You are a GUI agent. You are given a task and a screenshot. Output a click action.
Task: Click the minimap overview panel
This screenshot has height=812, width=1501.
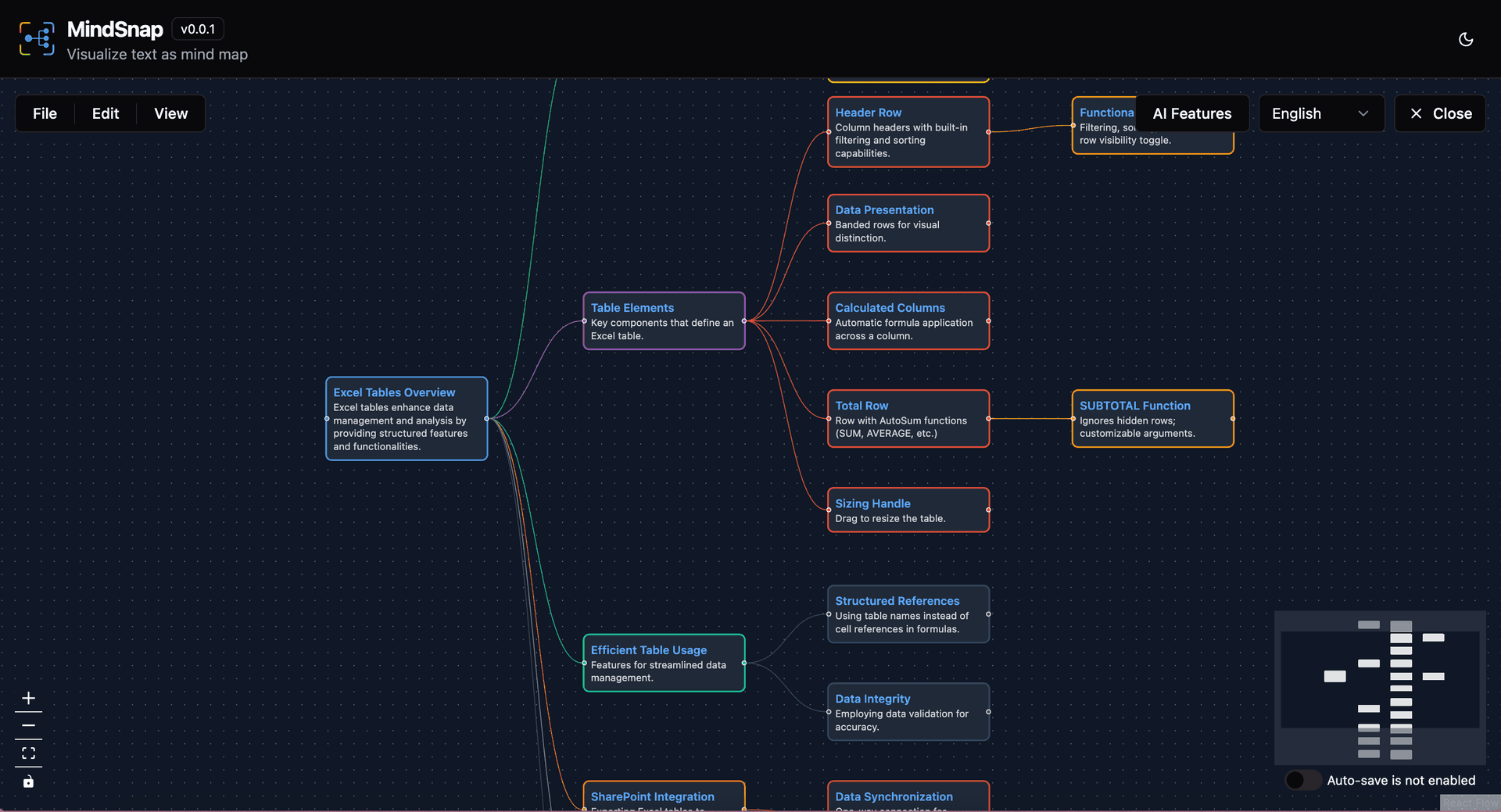1380,688
